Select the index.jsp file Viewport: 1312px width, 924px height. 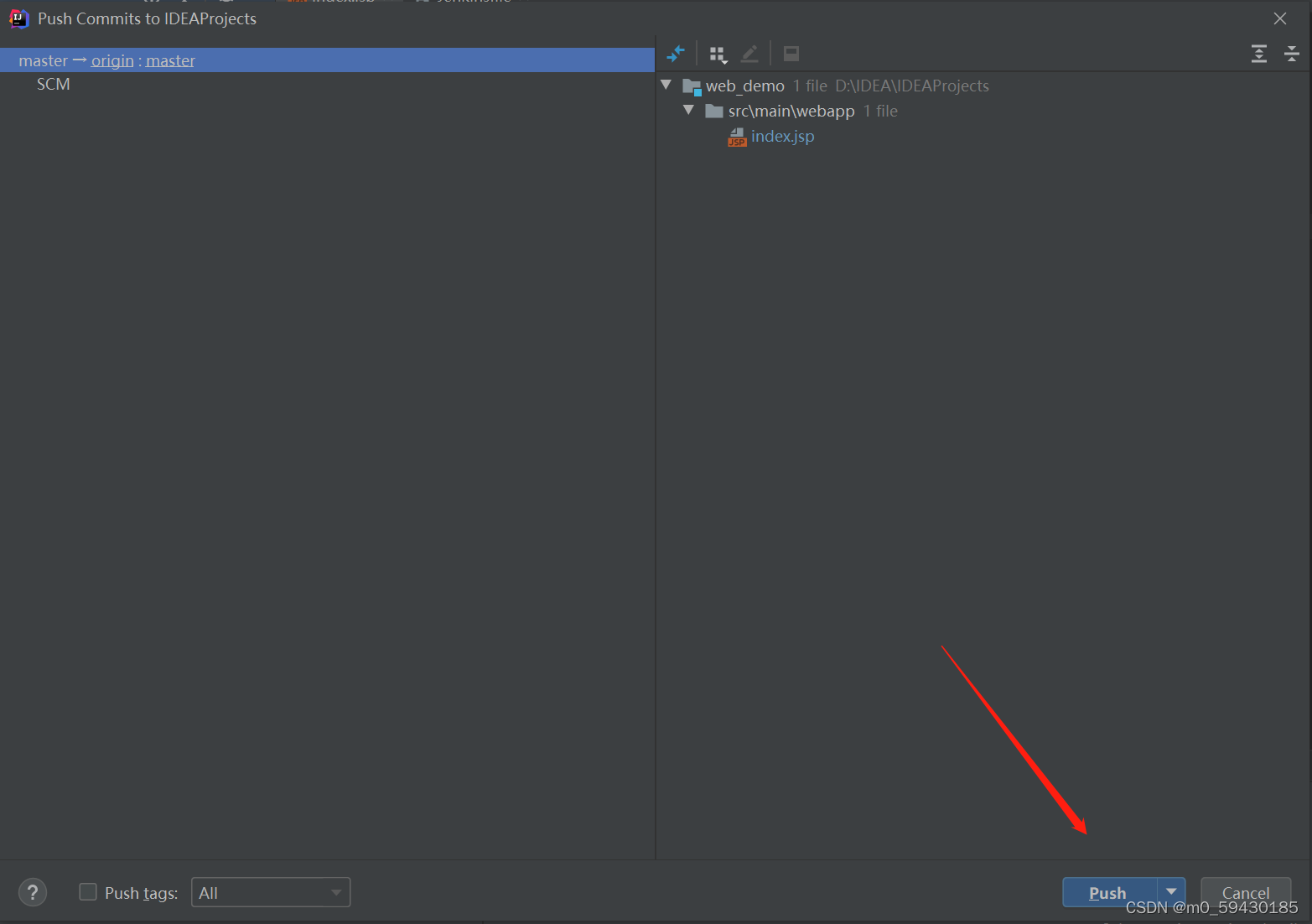point(782,136)
